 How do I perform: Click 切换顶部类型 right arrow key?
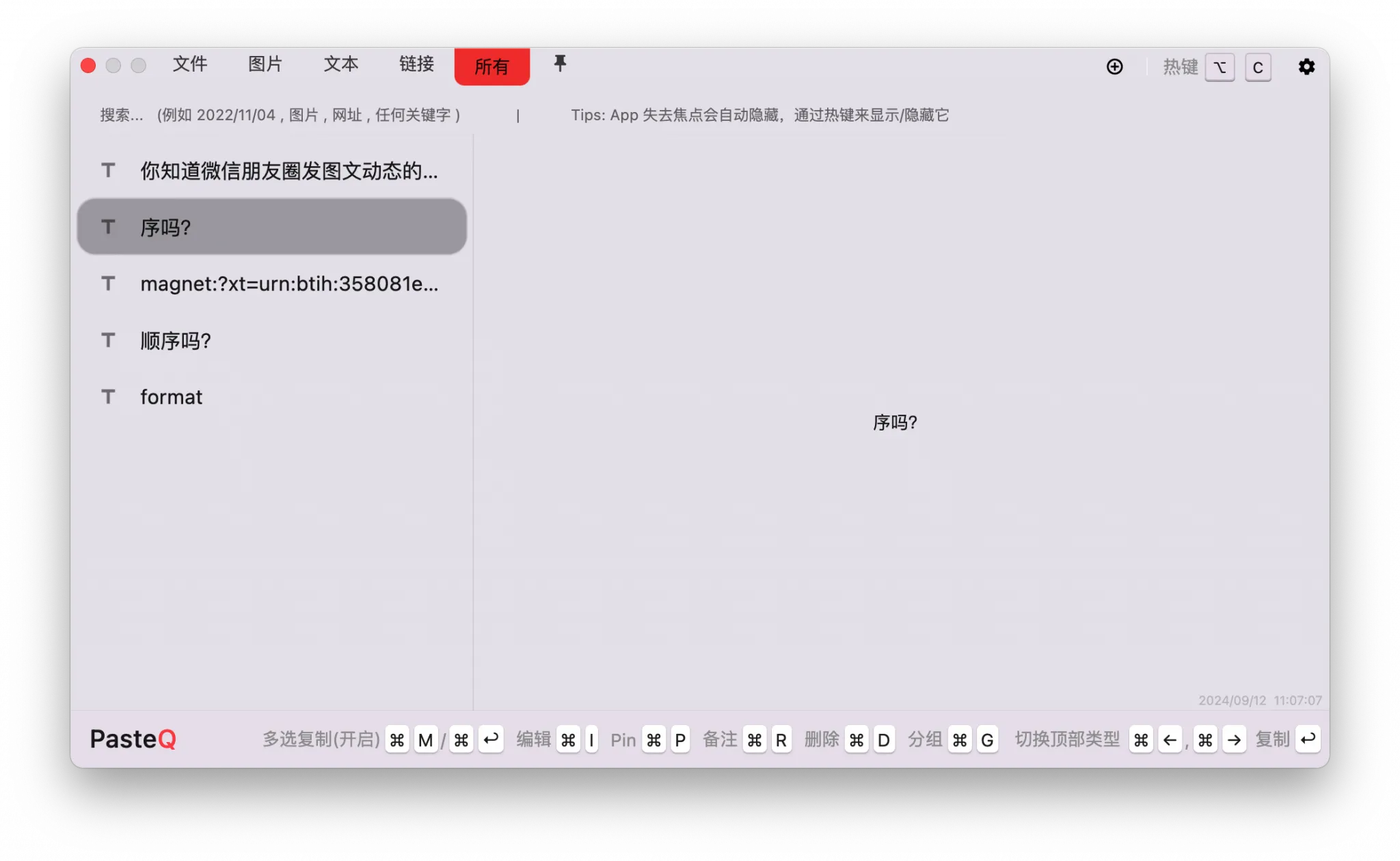tap(1235, 739)
